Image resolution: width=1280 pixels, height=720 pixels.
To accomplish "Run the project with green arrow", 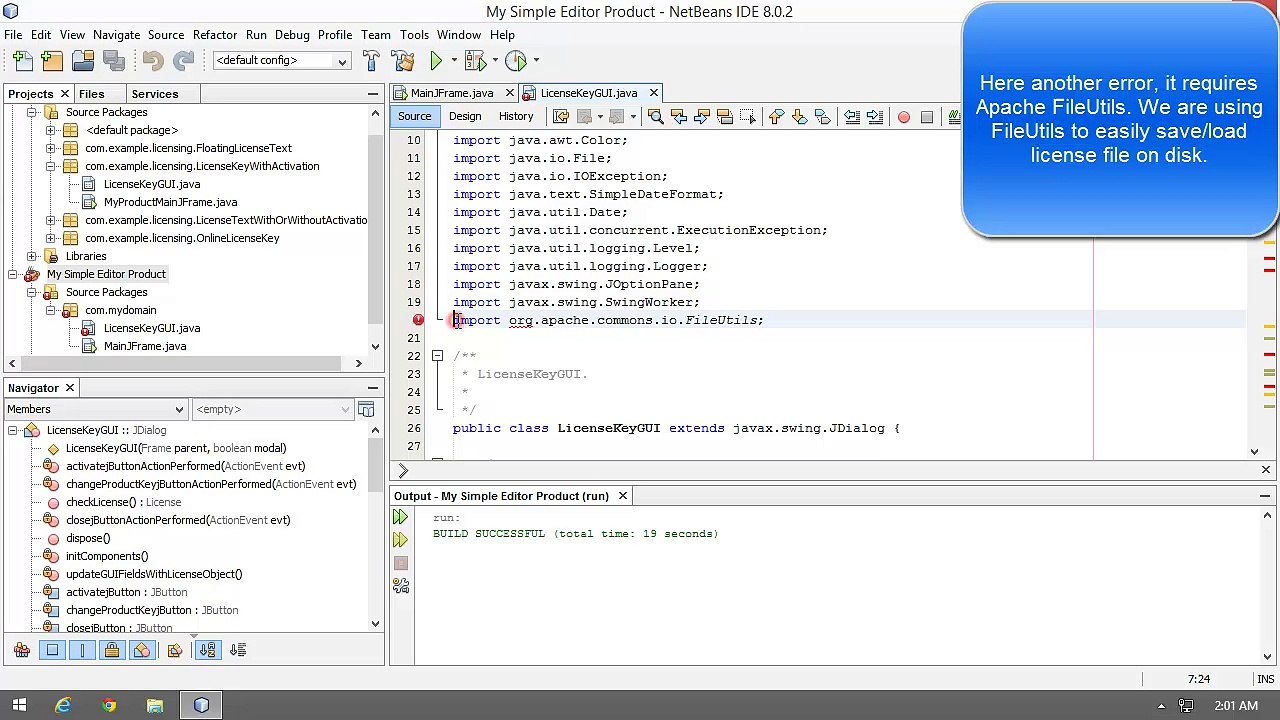I will [436, 61].
